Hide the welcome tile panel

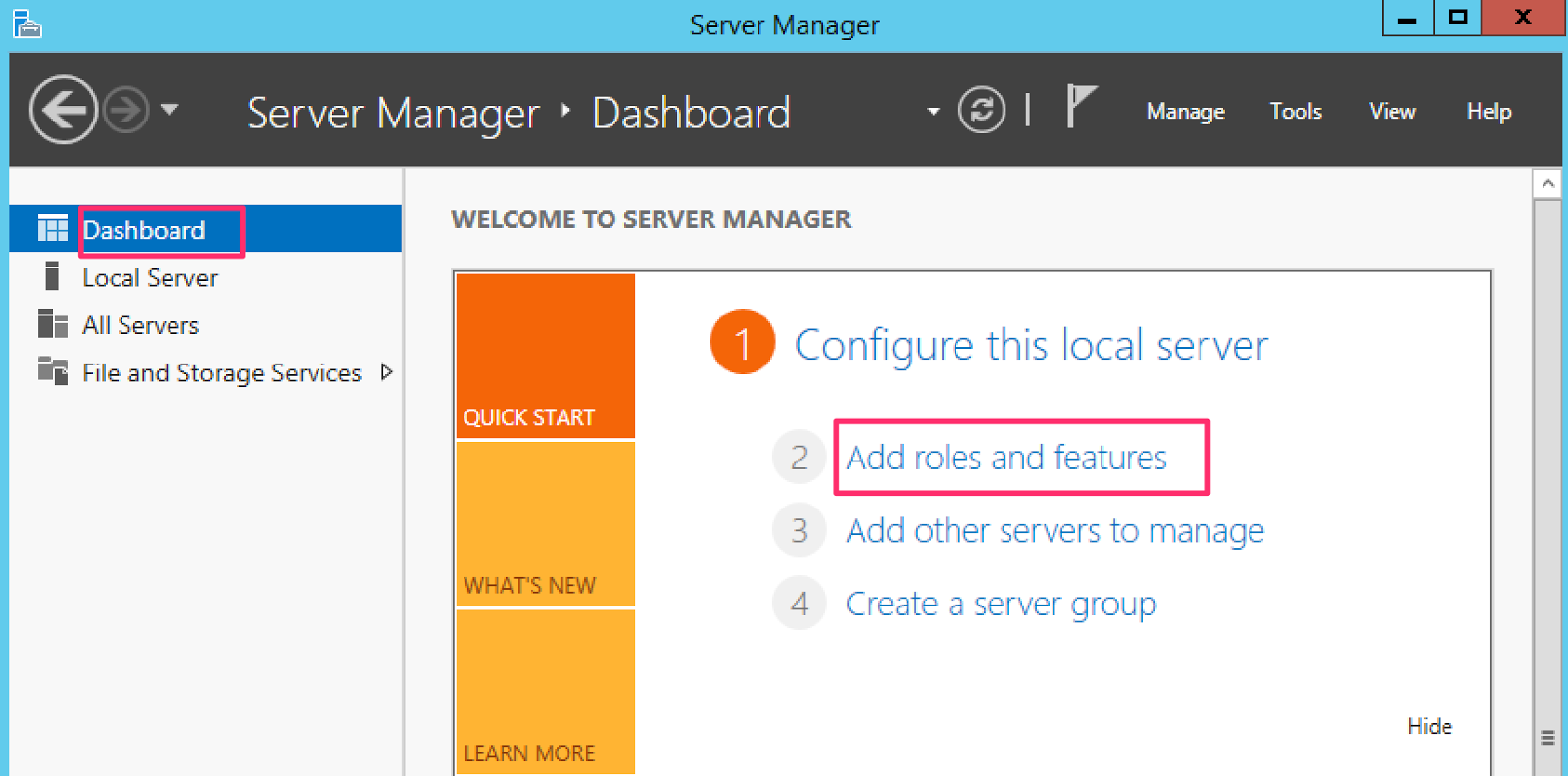click(1429, 726)
